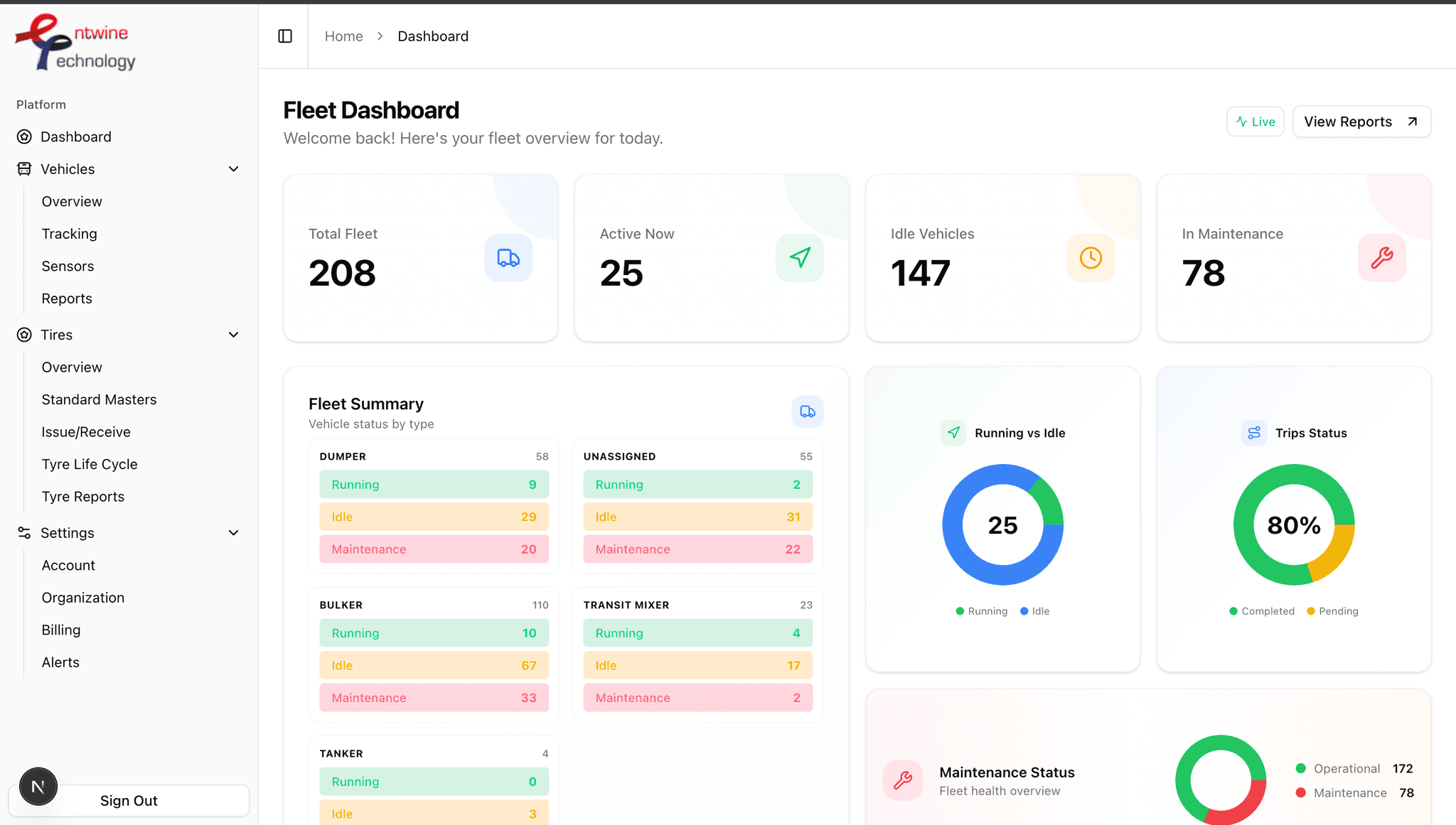Click the BULKER Idle 67 row
Viewport: 1456px width, 825px height.
click(x=434, y=665)
